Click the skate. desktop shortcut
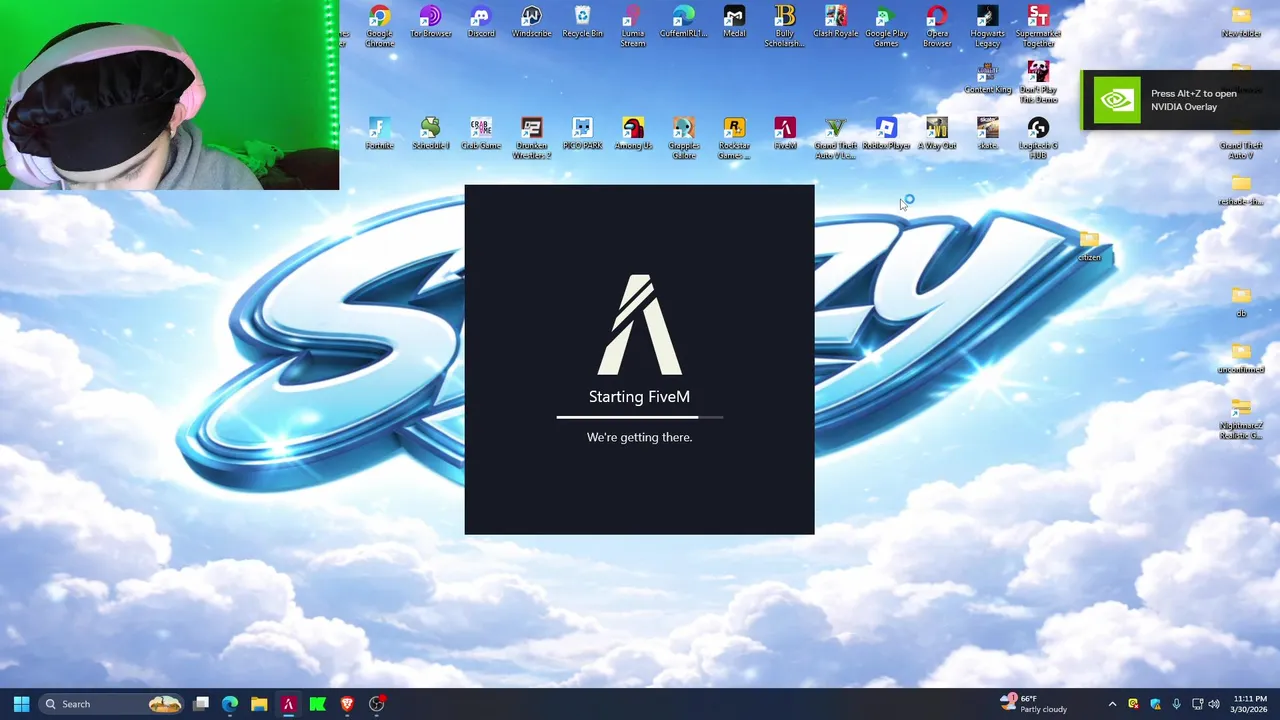 (988, 134)
